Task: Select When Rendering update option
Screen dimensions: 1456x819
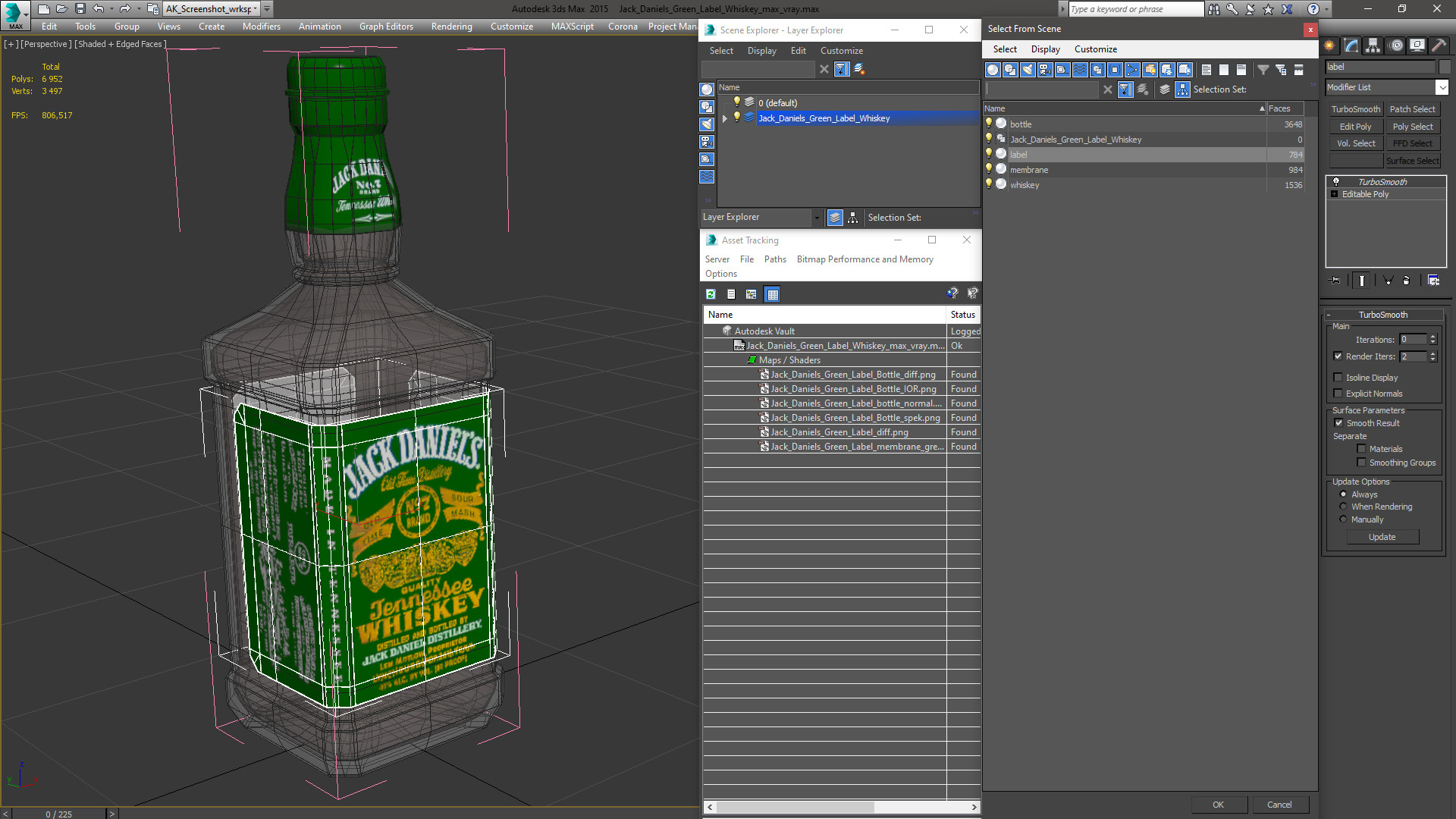Action: (x=1343, y=507)
